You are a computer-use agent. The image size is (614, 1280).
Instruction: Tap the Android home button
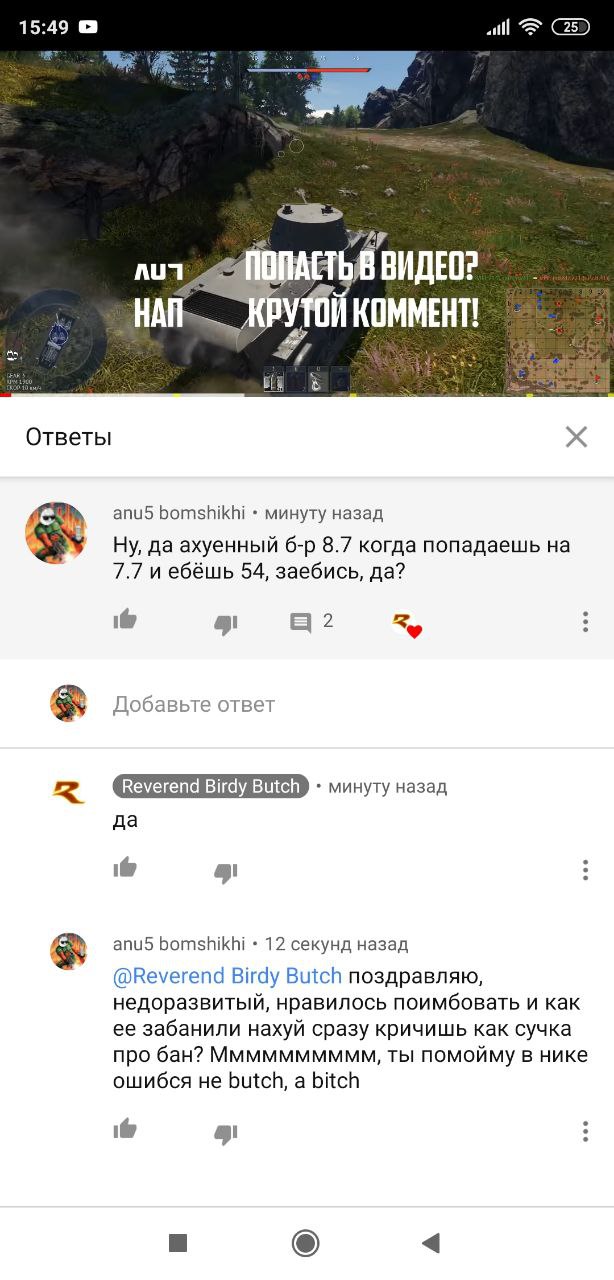click(306, 1243)
